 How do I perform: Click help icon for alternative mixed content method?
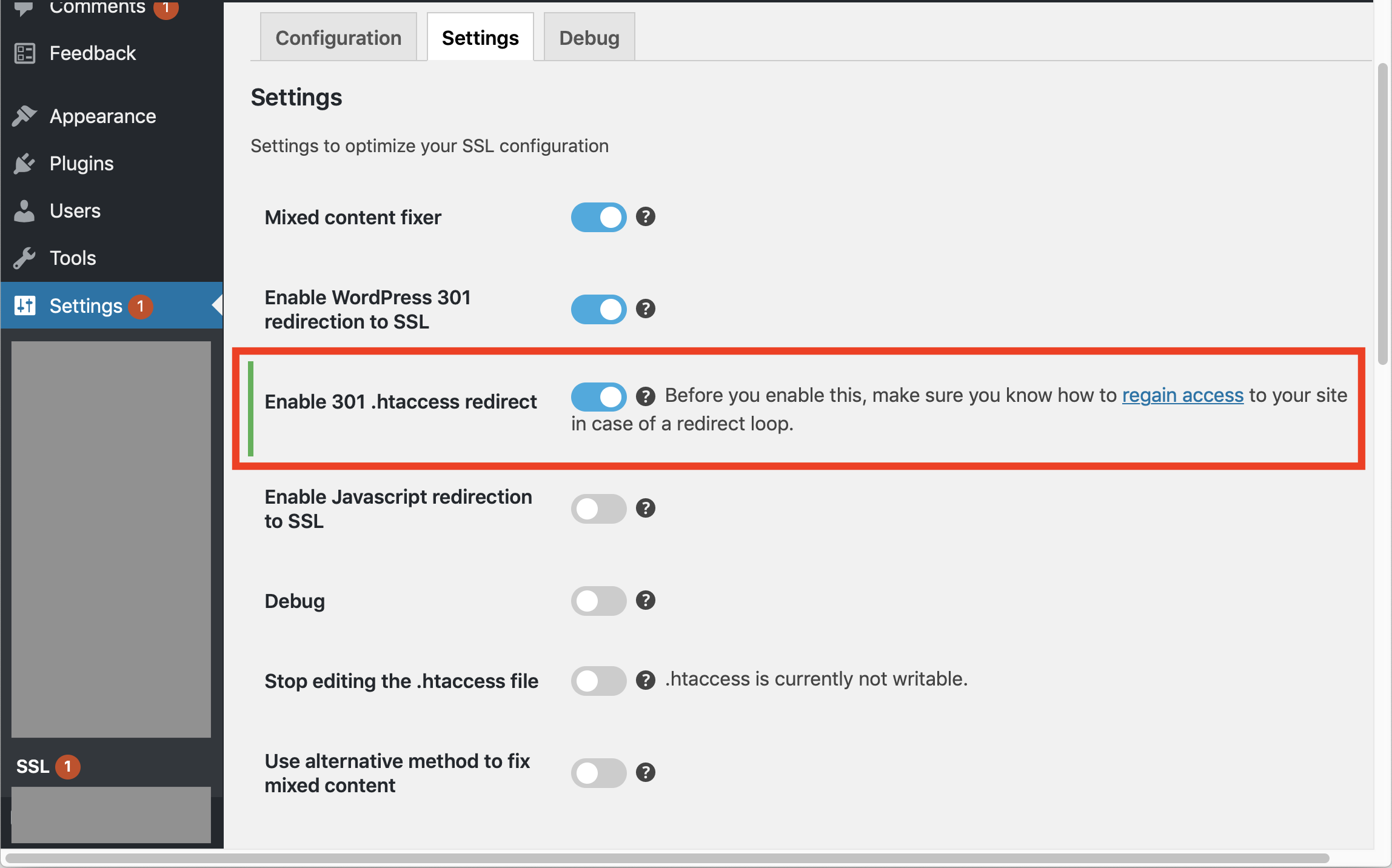pyautogui.click(x=646, y=773)
